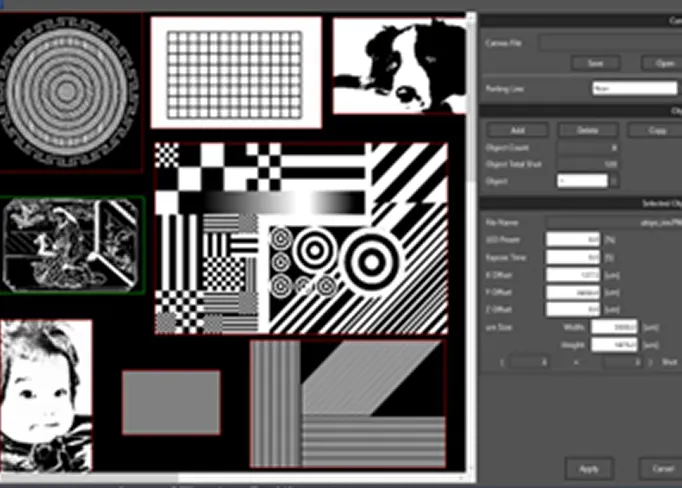
Task: Select the green-bordered woodblock print image
Action: point(71,245)
